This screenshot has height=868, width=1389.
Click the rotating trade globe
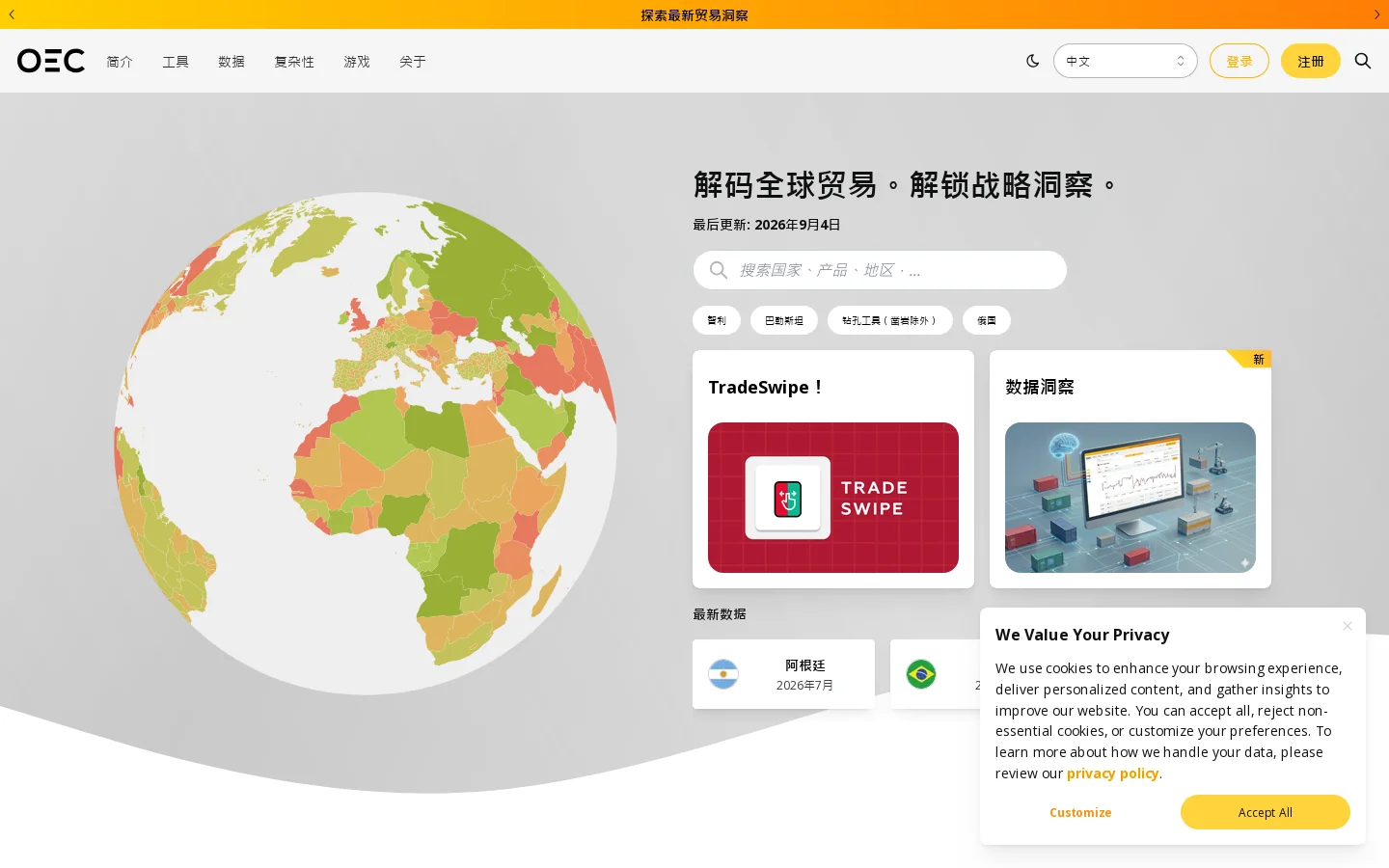click(366, 444)
